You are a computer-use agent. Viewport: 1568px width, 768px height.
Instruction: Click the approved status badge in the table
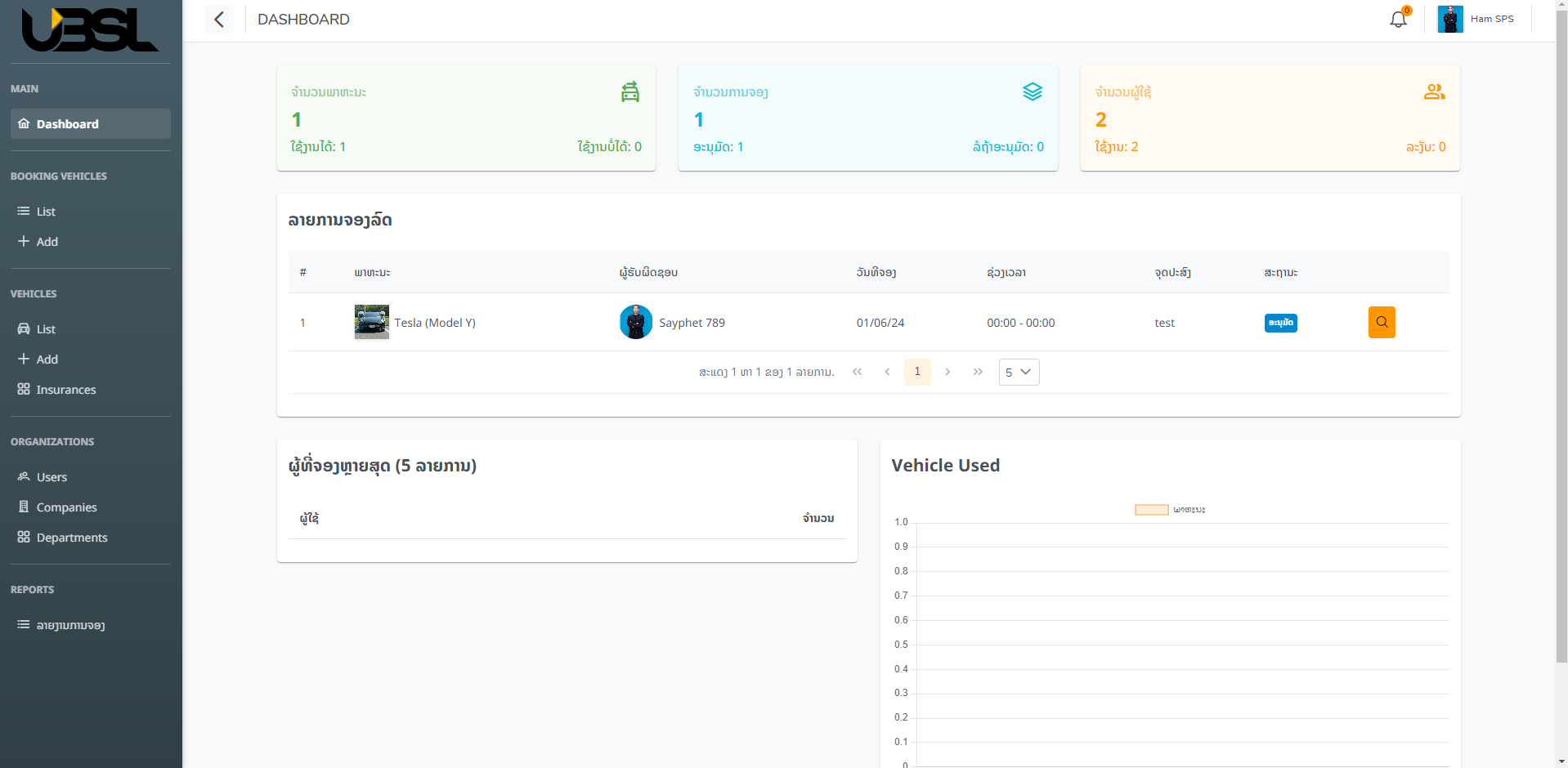[1279, 323]
